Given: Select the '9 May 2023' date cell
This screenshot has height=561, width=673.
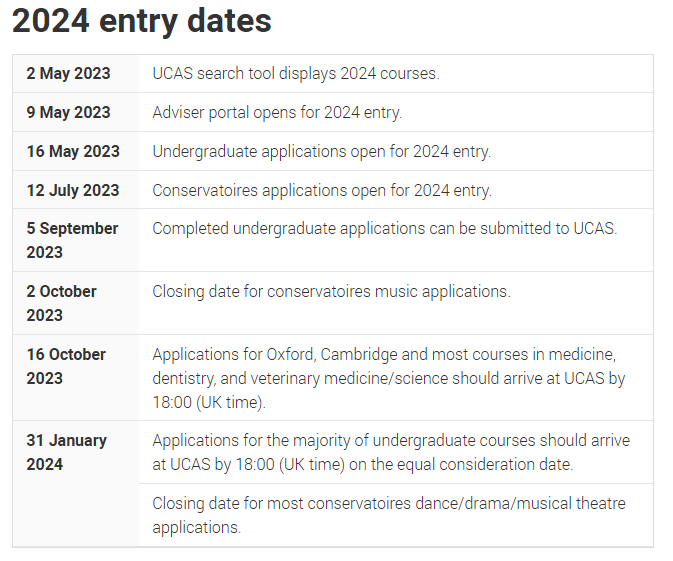Looking at the screenshot, I should tap(76, 112).
